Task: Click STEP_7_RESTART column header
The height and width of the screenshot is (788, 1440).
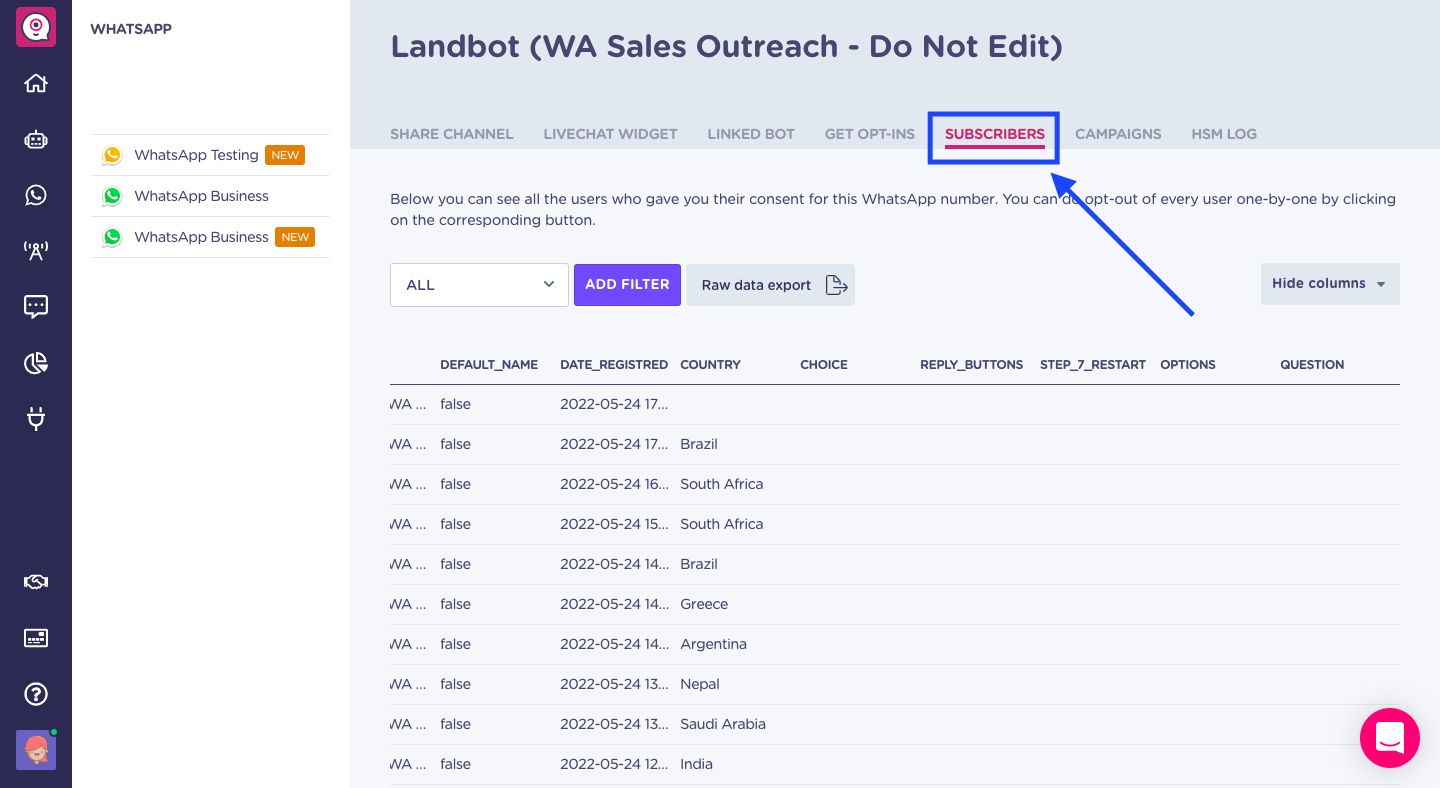Action: 1093,365
